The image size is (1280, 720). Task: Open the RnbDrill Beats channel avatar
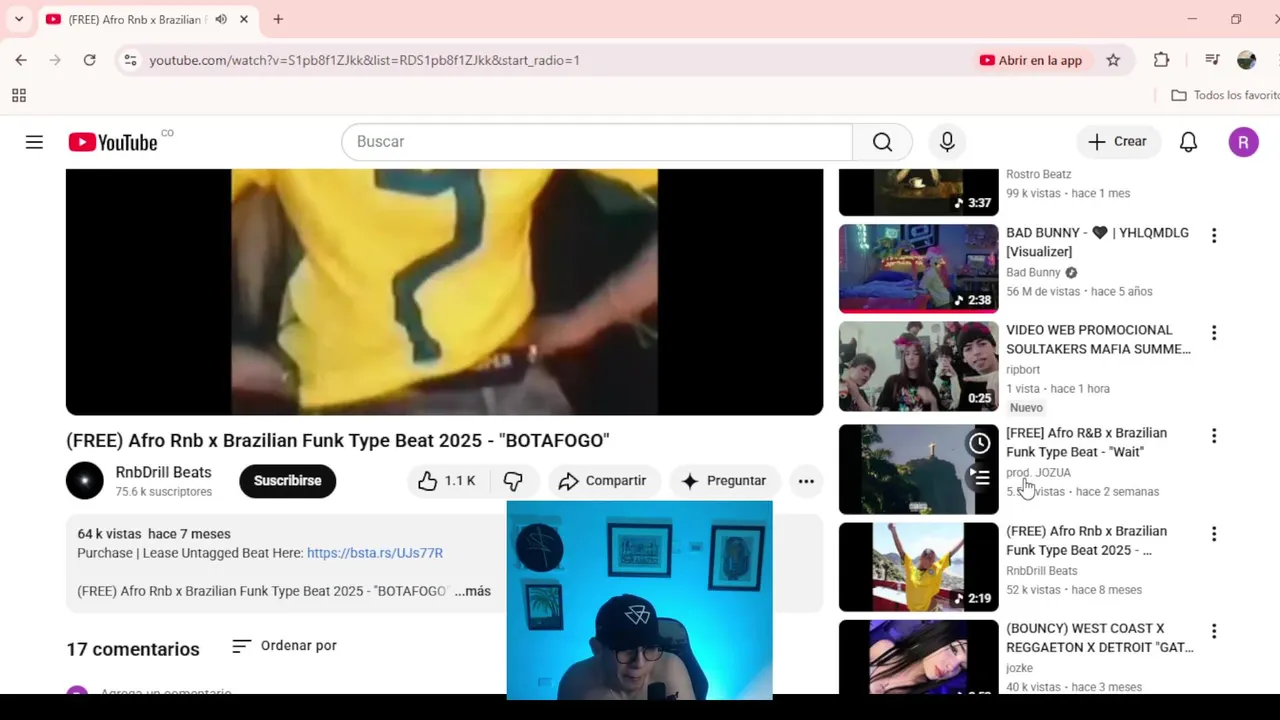85,481
